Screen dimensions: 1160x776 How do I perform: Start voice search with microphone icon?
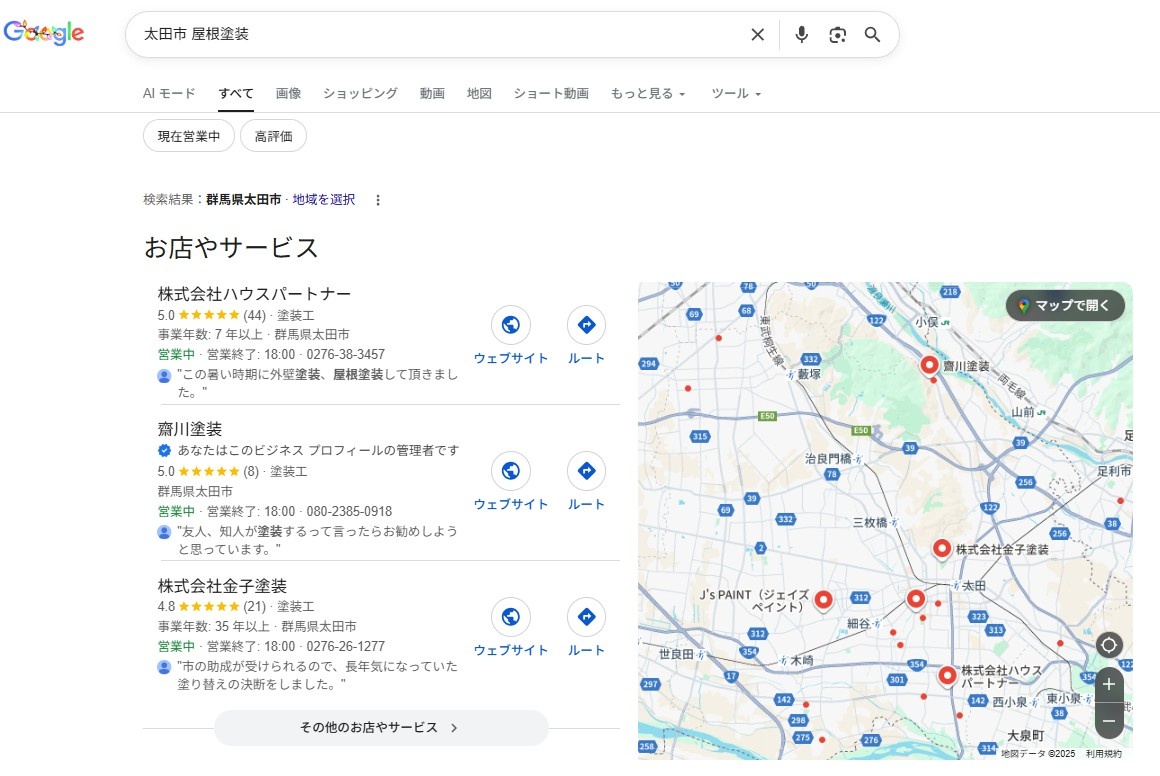[x=801, y=35]
